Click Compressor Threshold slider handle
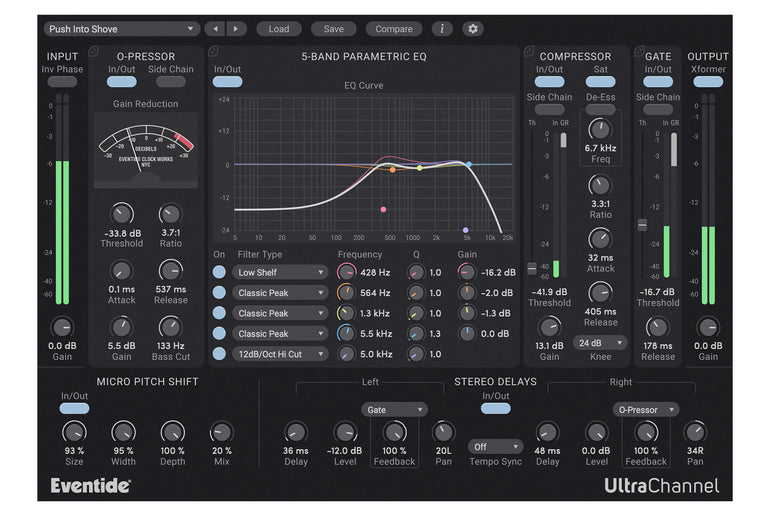Image resolution: width=770 pixels, height=515 pixels. (x=532, y=269)
